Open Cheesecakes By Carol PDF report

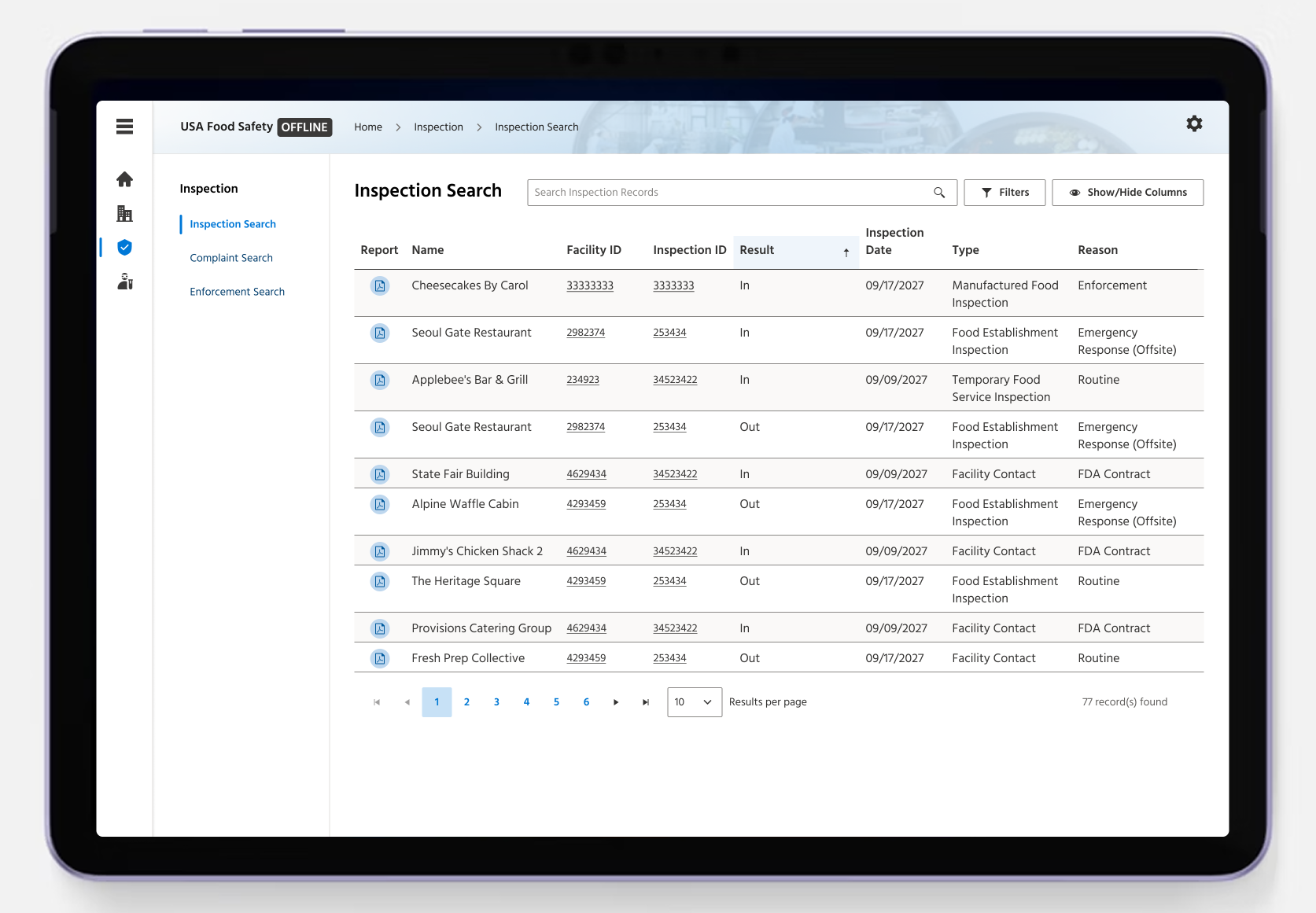(380, 285)
